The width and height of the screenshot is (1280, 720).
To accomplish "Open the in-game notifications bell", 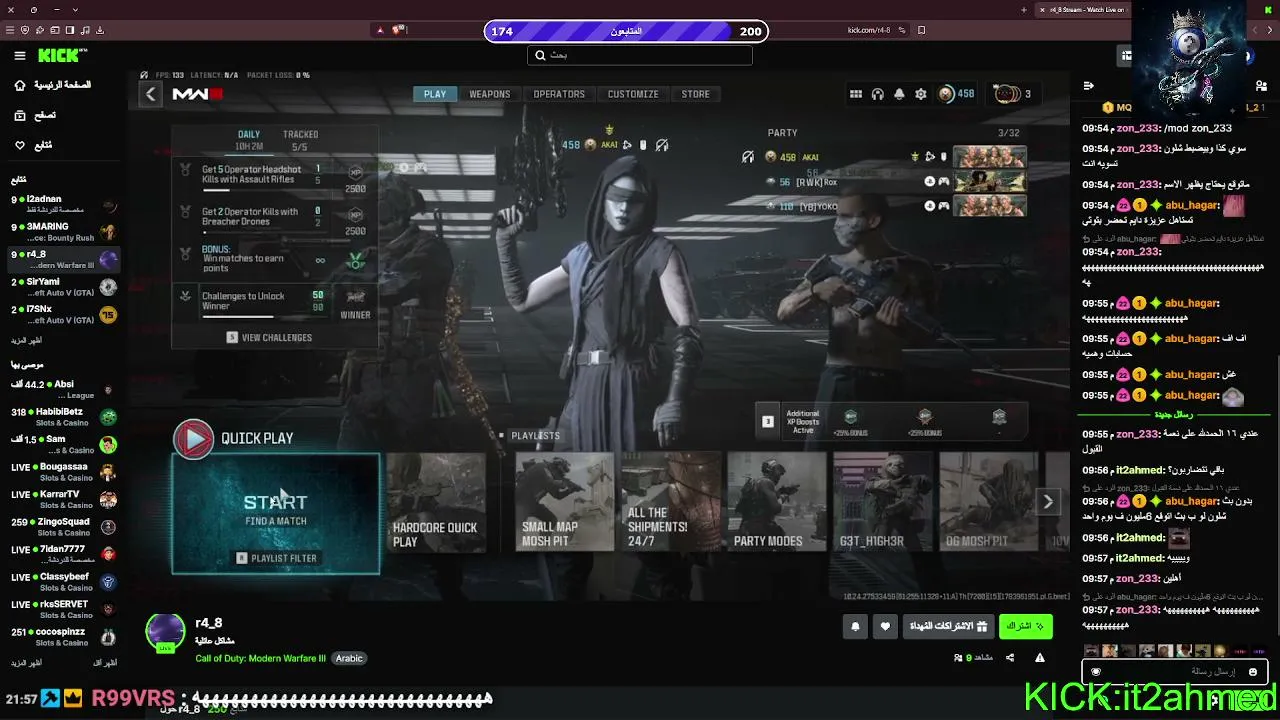I will click(899, 94).
